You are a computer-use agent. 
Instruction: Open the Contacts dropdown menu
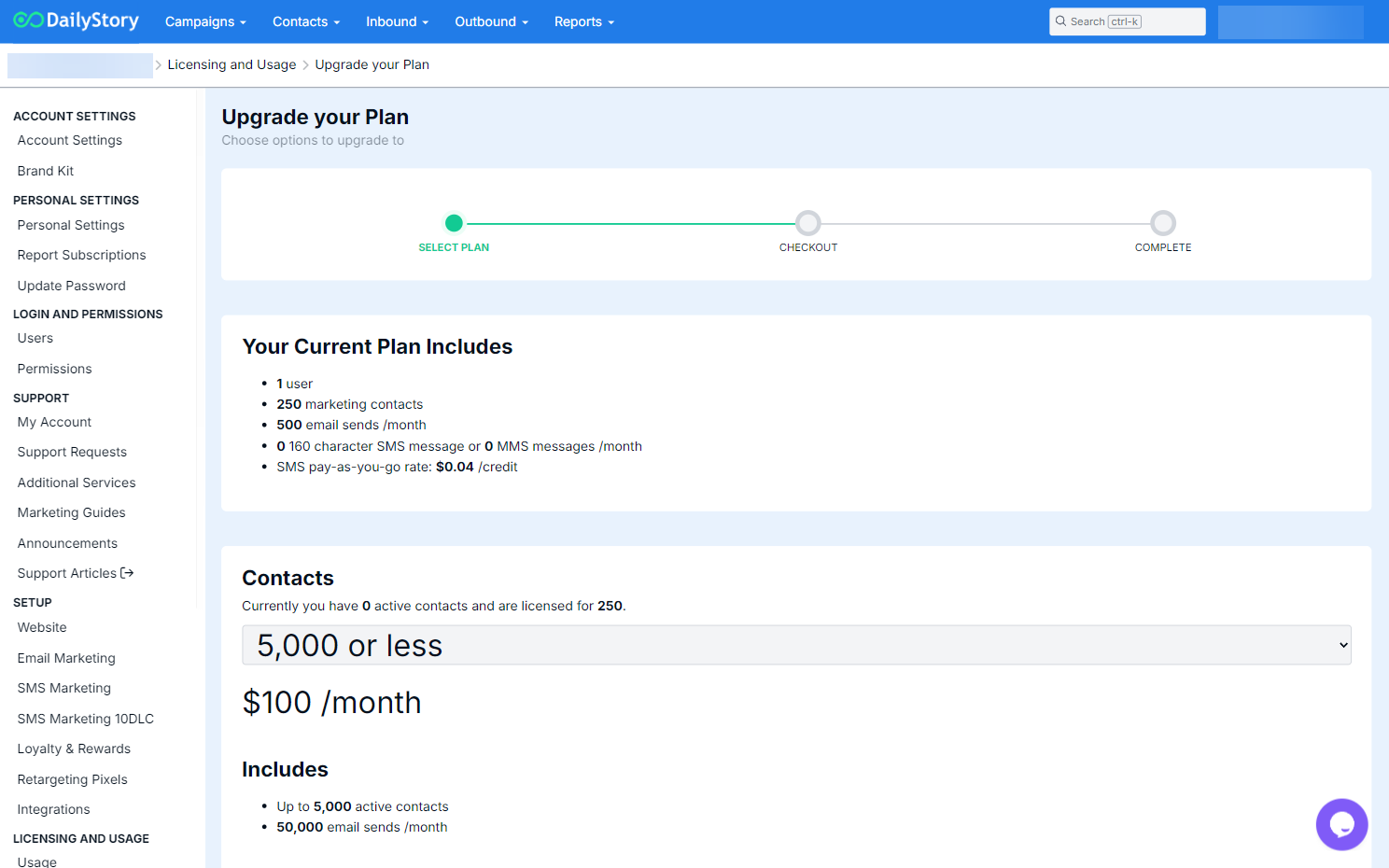pyautogui.click(x=305, y=21)
